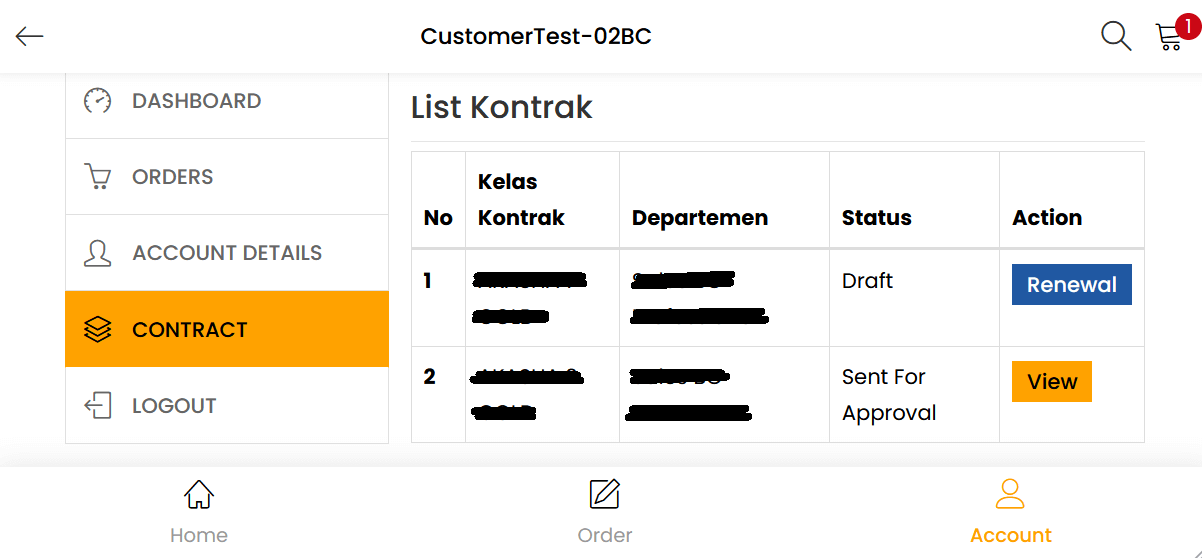Screen dimensions: 1202x558
Task: Click the Contract layers icon
Action: coord(97,329)
